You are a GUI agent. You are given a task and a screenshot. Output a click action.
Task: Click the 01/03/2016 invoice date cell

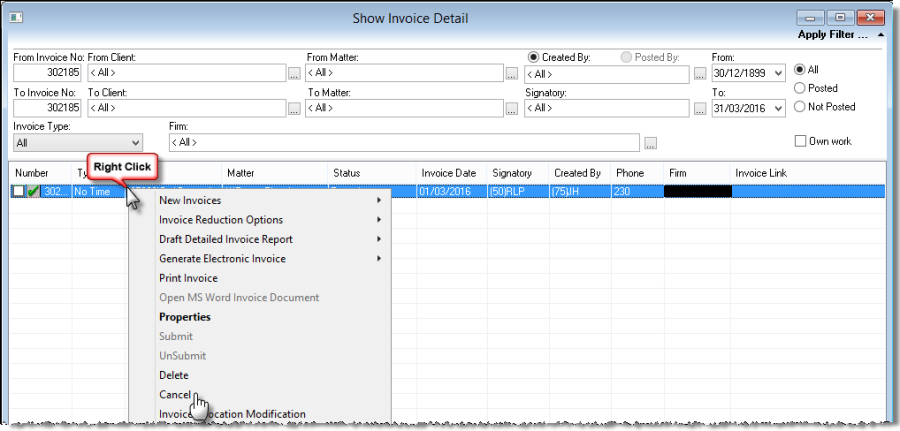click(452, 192)
